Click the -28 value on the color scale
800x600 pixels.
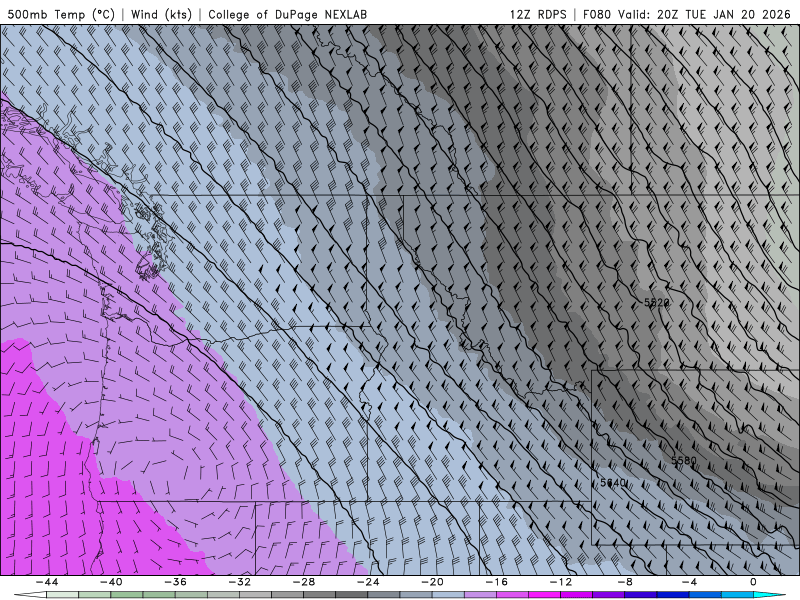(x=304, y=582)
